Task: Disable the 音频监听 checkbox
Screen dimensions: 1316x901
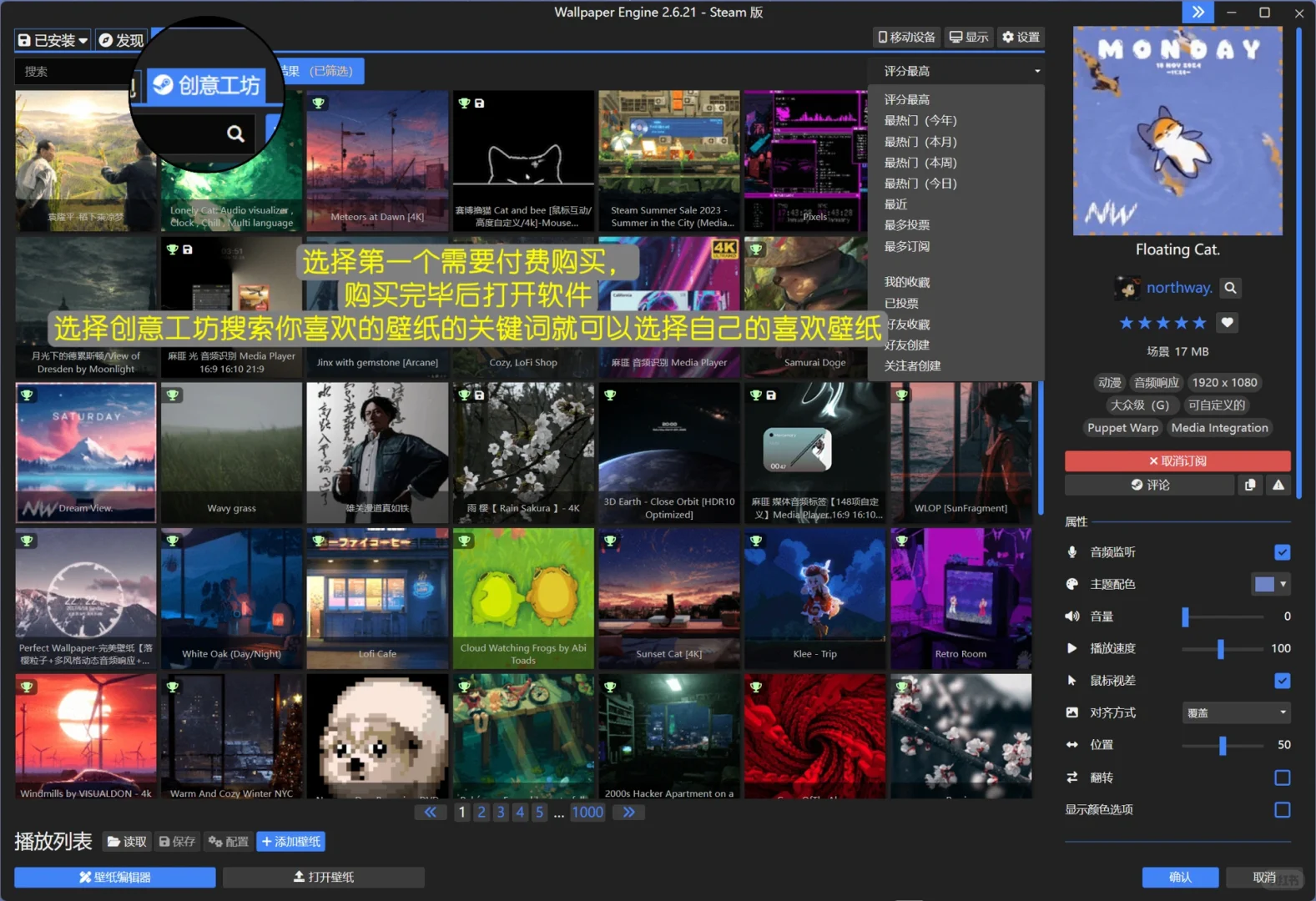Action: point(1283,552)
